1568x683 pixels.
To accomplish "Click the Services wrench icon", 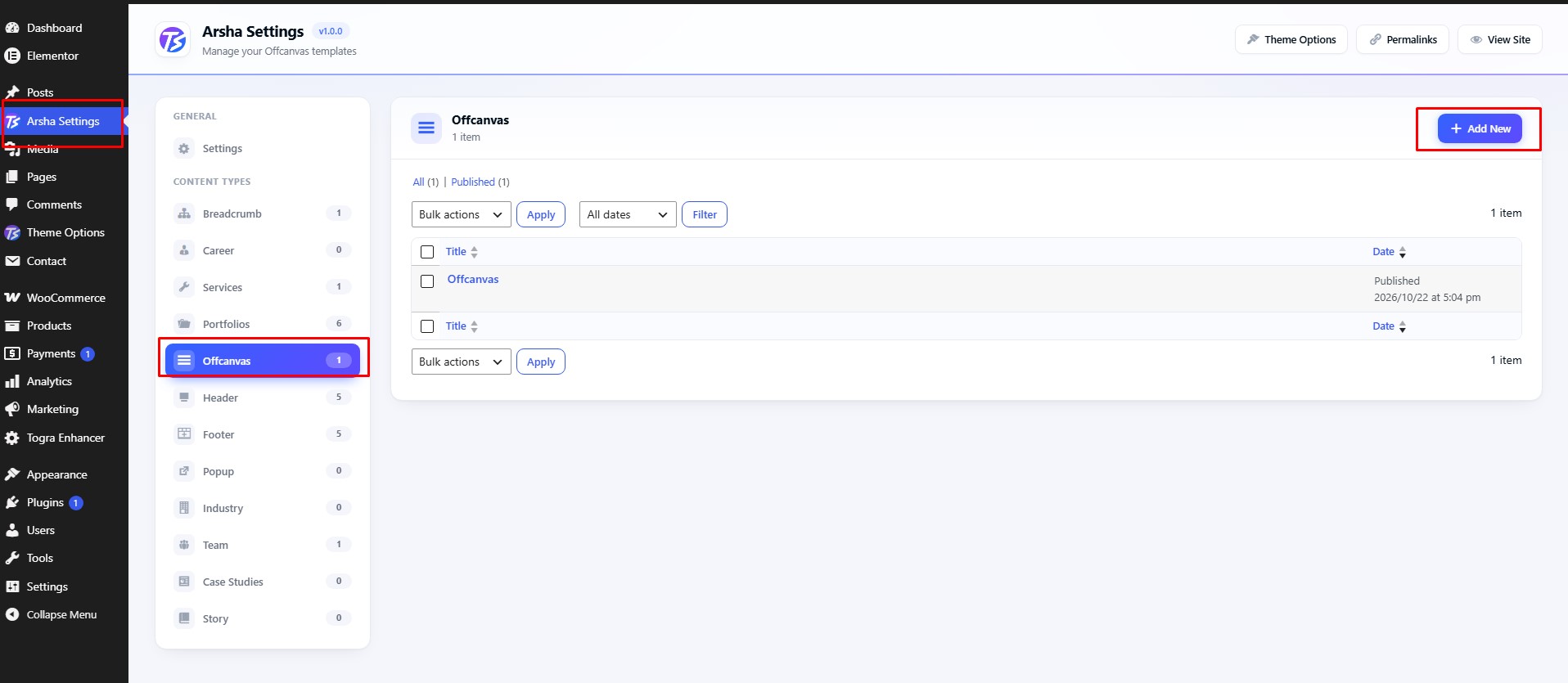I will coord(184,287).
